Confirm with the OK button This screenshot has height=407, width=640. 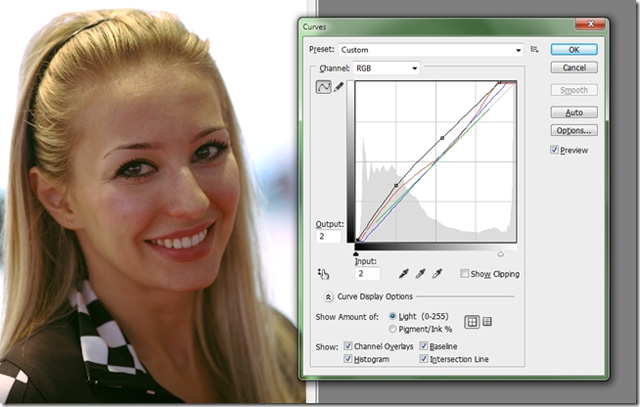574,49
